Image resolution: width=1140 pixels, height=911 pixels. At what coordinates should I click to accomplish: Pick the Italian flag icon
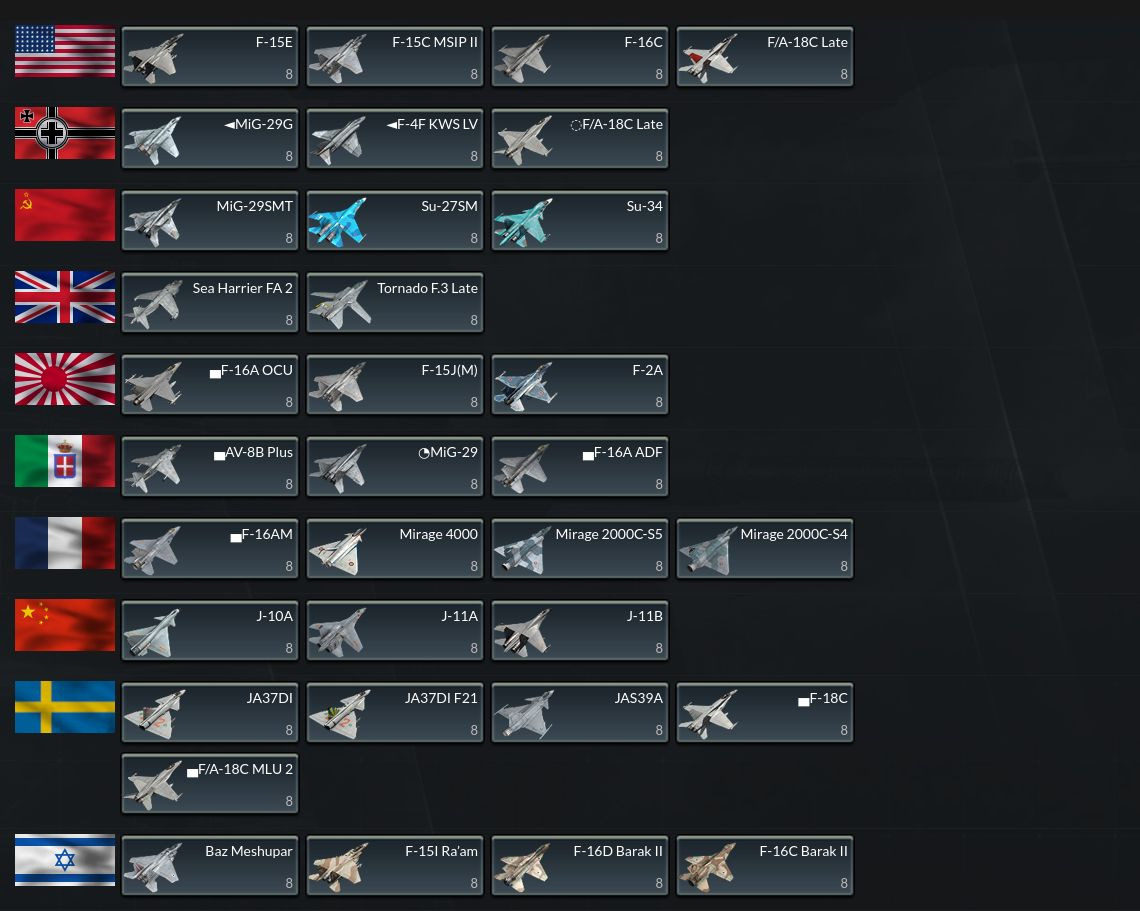(x=65, y=461)
